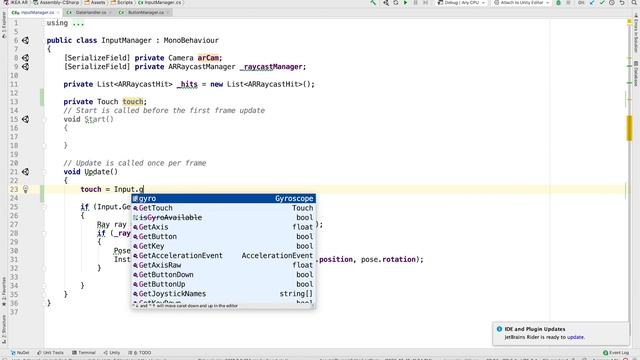
Task: Open the Unit Tests tool window
Action: tap(50, 353)
